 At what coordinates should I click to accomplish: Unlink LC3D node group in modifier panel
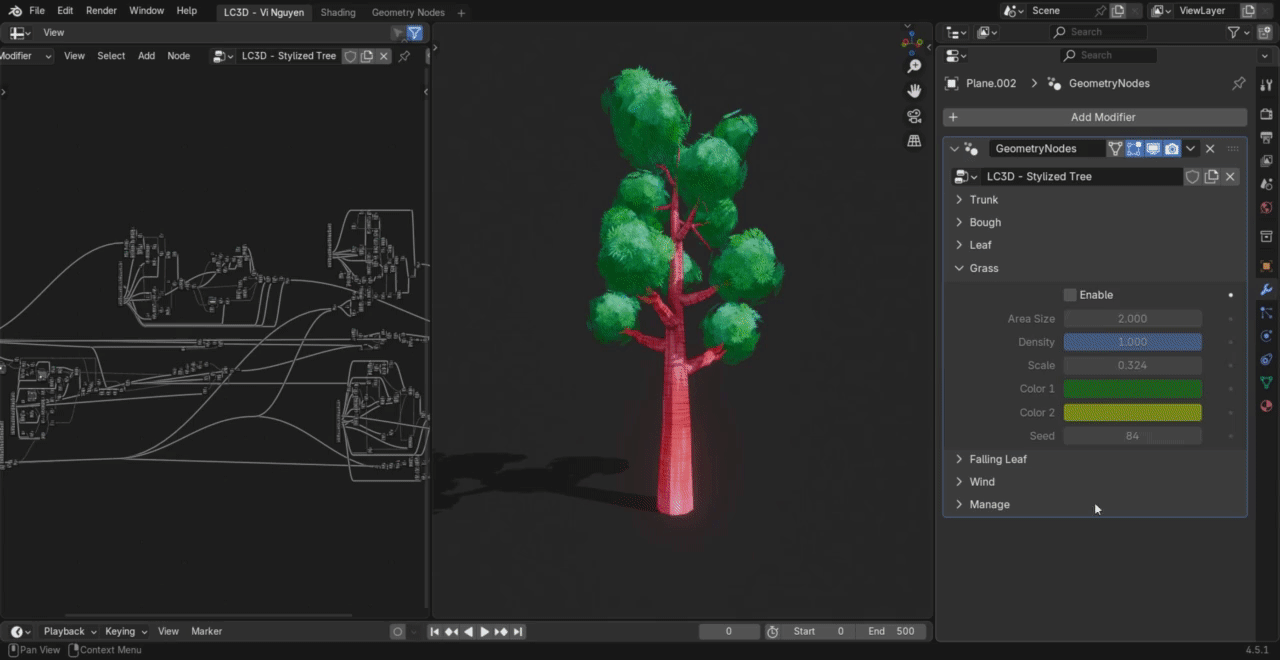click(1230, 176)
